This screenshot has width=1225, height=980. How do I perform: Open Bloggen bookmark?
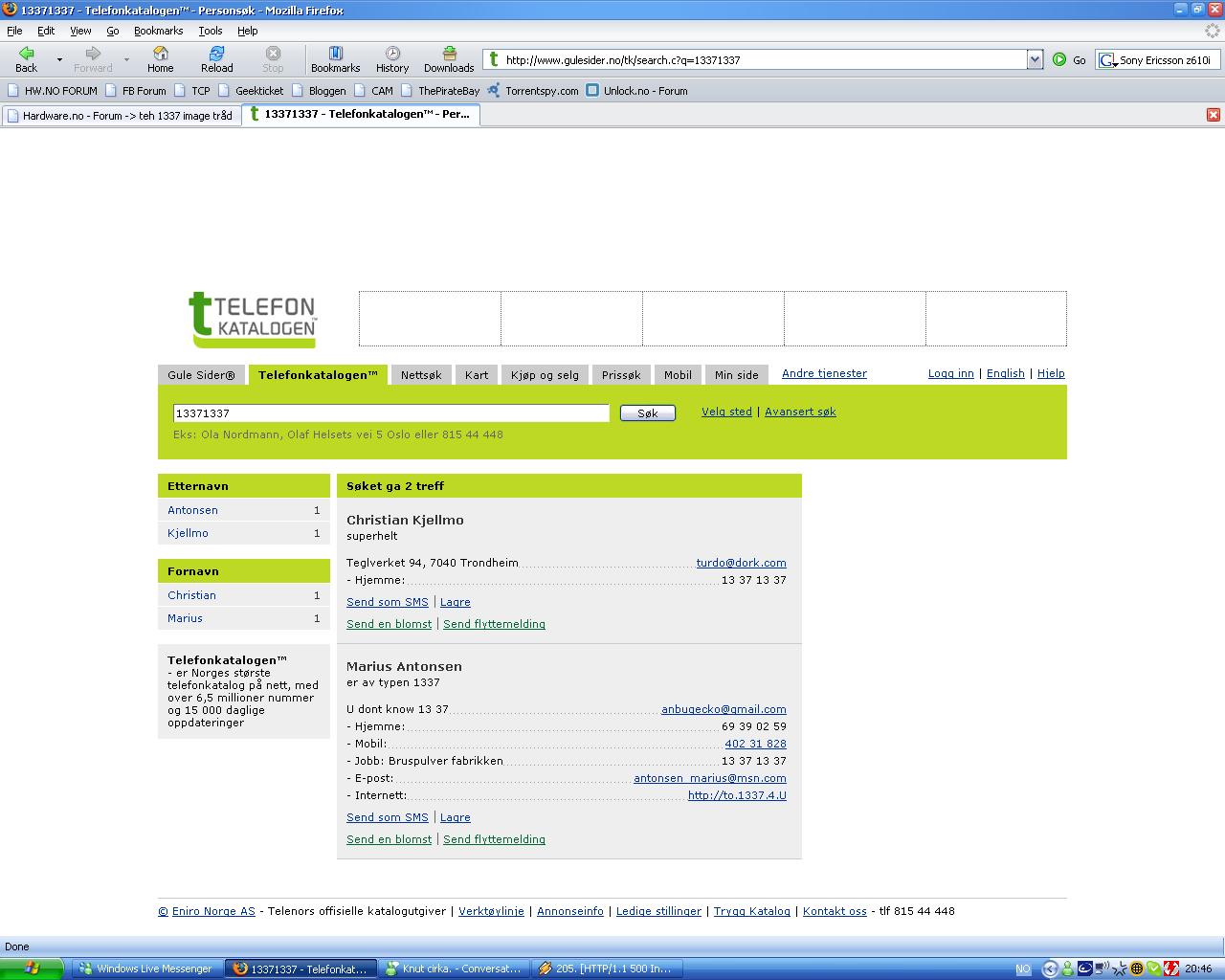click(x=319, y=91)
